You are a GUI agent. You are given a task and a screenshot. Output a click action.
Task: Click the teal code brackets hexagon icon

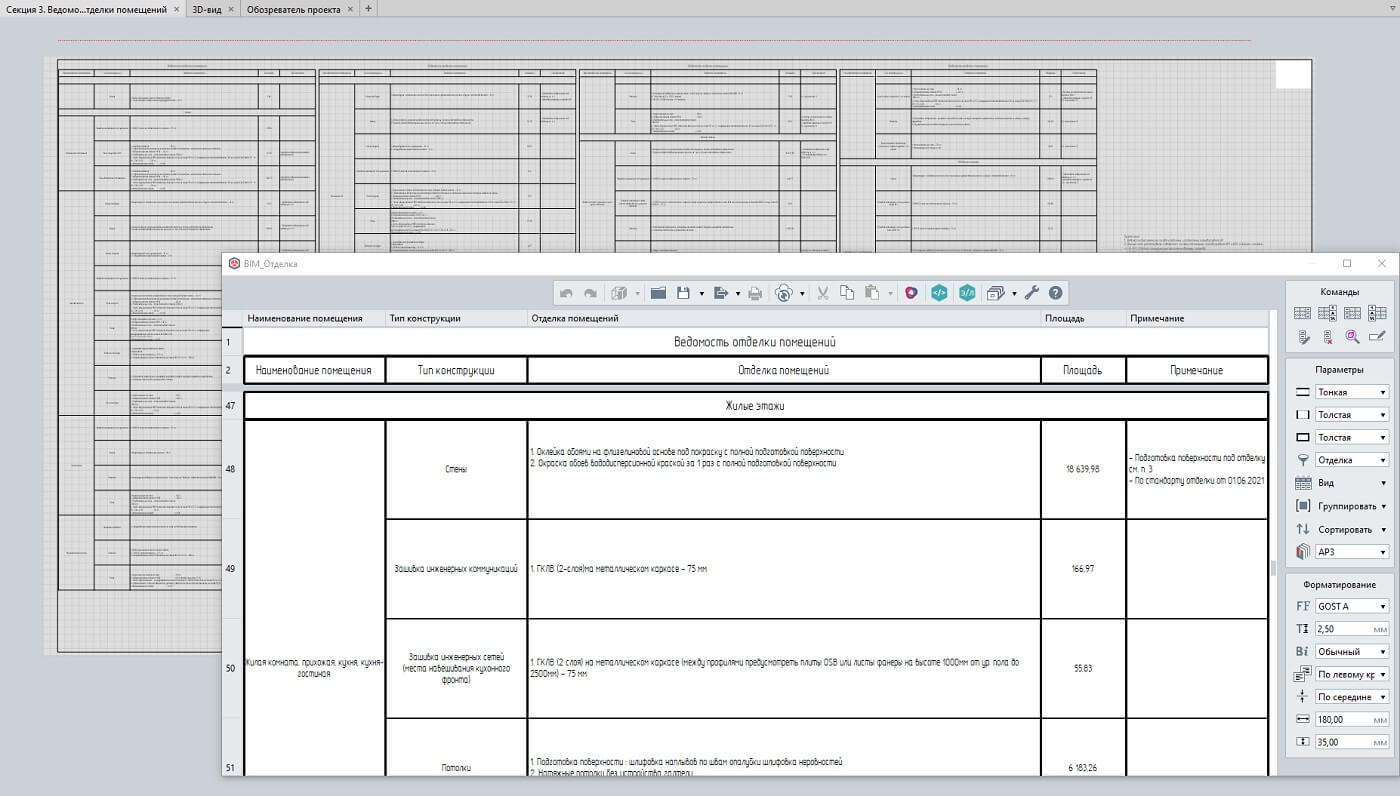pos(939,293)
